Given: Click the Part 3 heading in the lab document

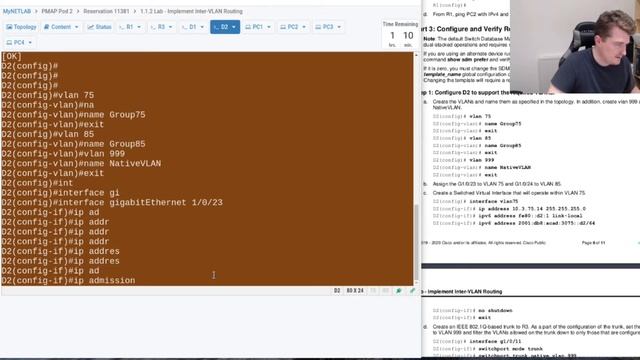Looking at the screenshot, I should [x=466, y=29].
